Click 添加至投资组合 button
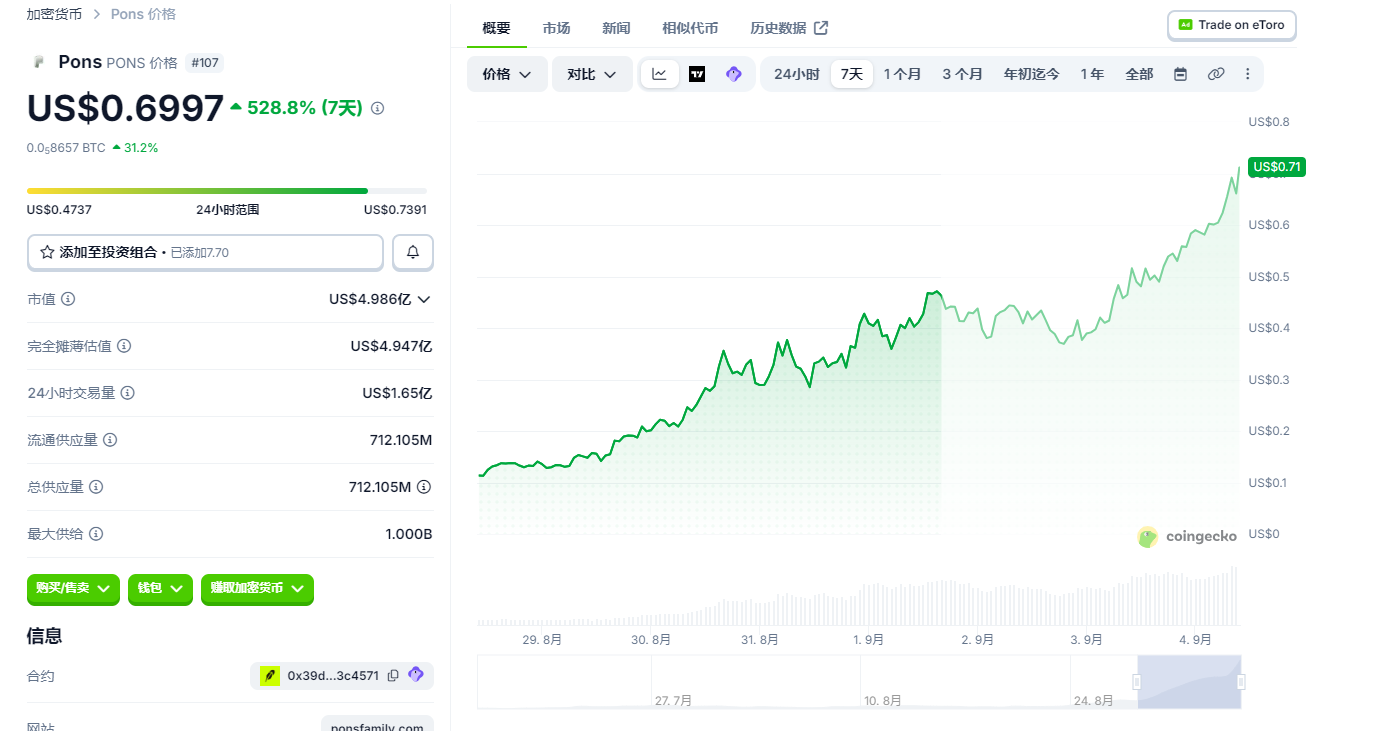1376x731 pixels. click(x=205, y=253)
